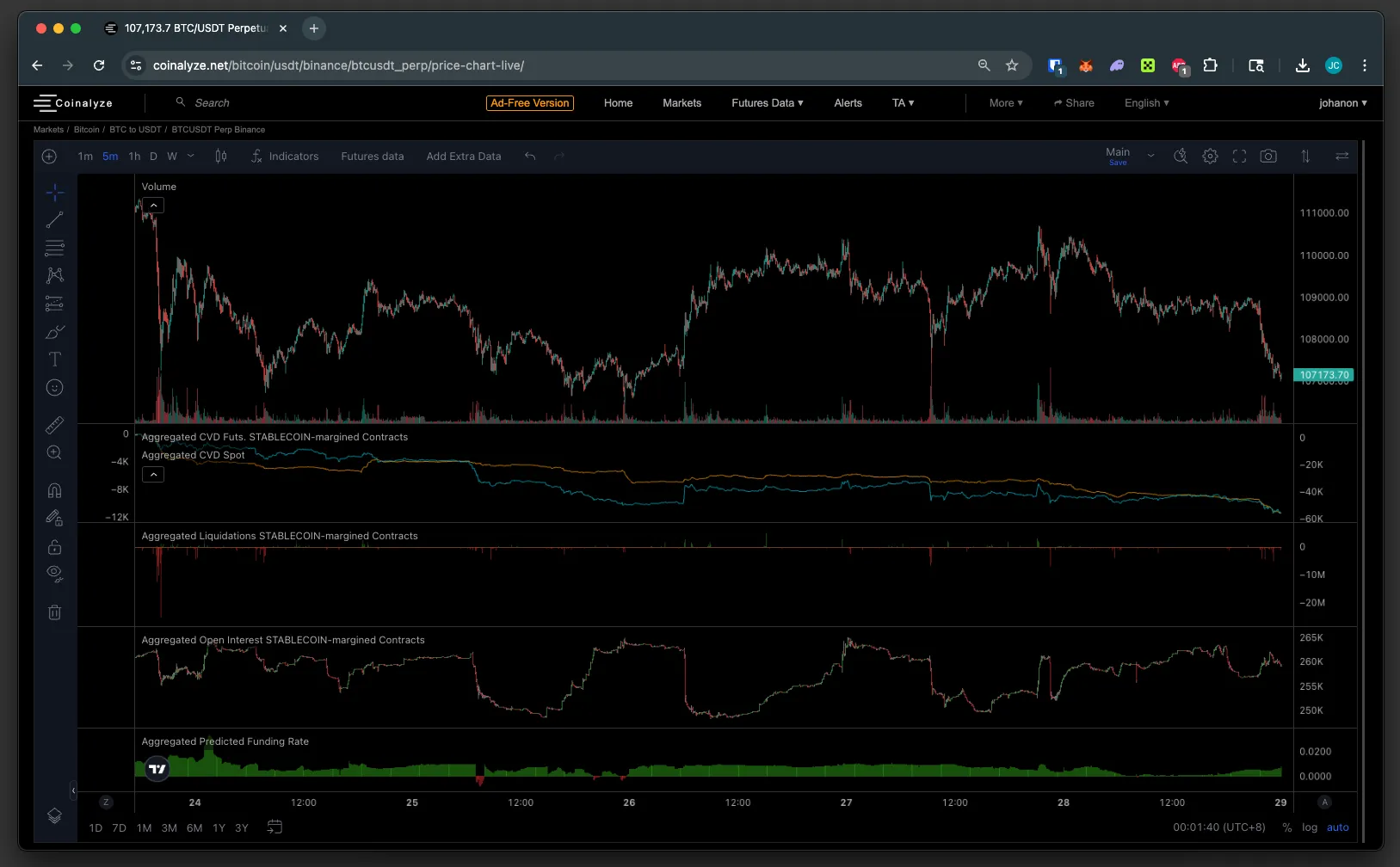Select the text annotation tool
The image size is (1400, 867).
(x=54, y=359)
